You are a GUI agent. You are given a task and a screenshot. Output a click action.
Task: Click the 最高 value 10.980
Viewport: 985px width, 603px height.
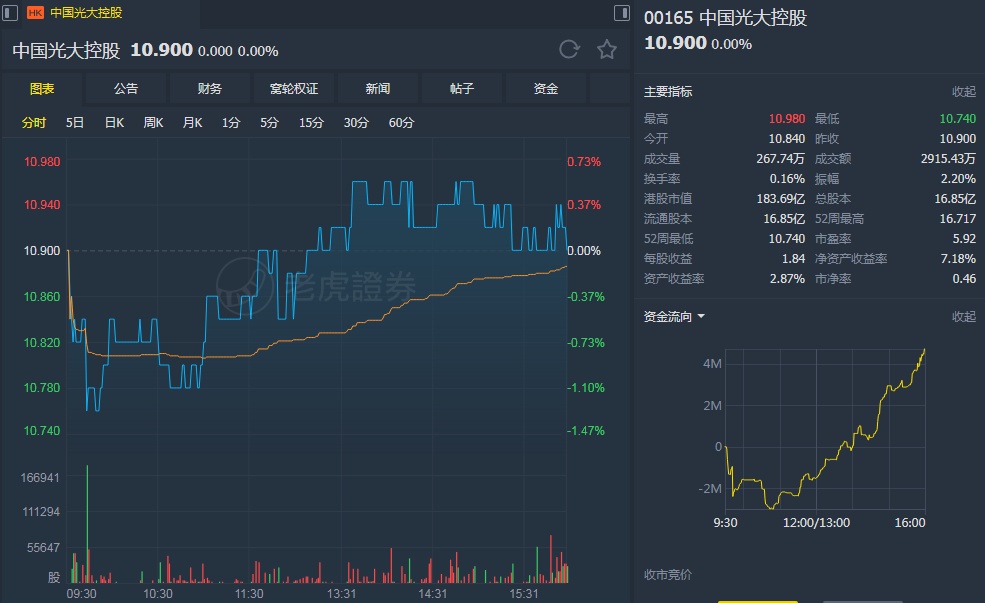pos(786,119)
